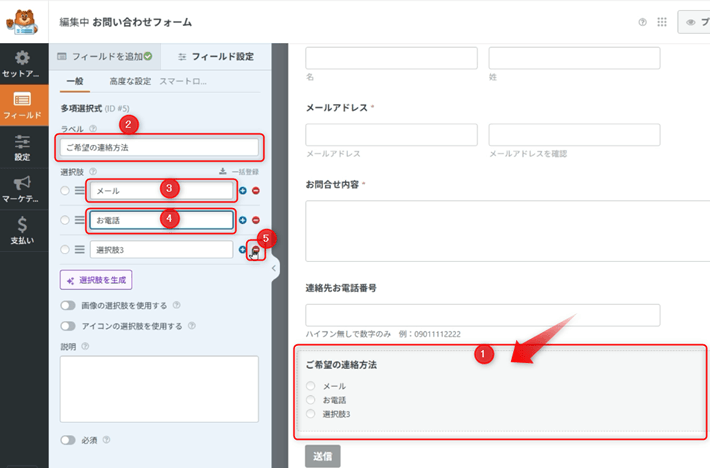
Task: Click drag handle for メール choice
Action: [x=80, y=191]
